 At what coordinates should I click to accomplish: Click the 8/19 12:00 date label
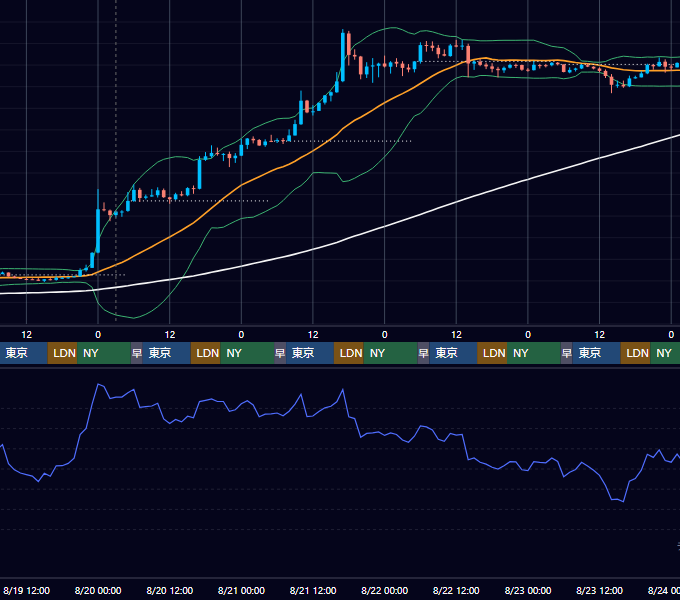[26, 590]
